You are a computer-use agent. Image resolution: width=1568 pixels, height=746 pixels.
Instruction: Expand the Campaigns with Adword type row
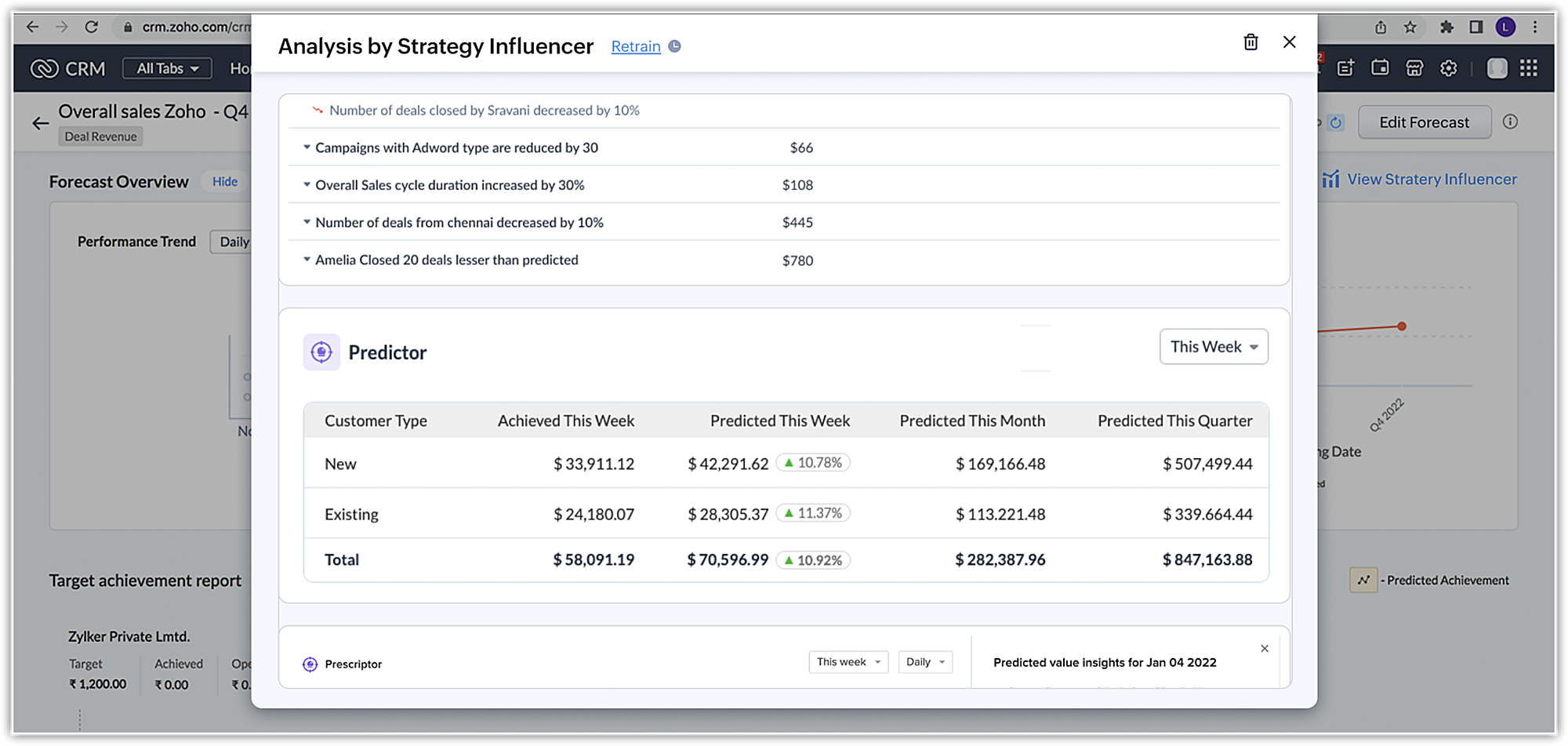(x=307, y=147)
